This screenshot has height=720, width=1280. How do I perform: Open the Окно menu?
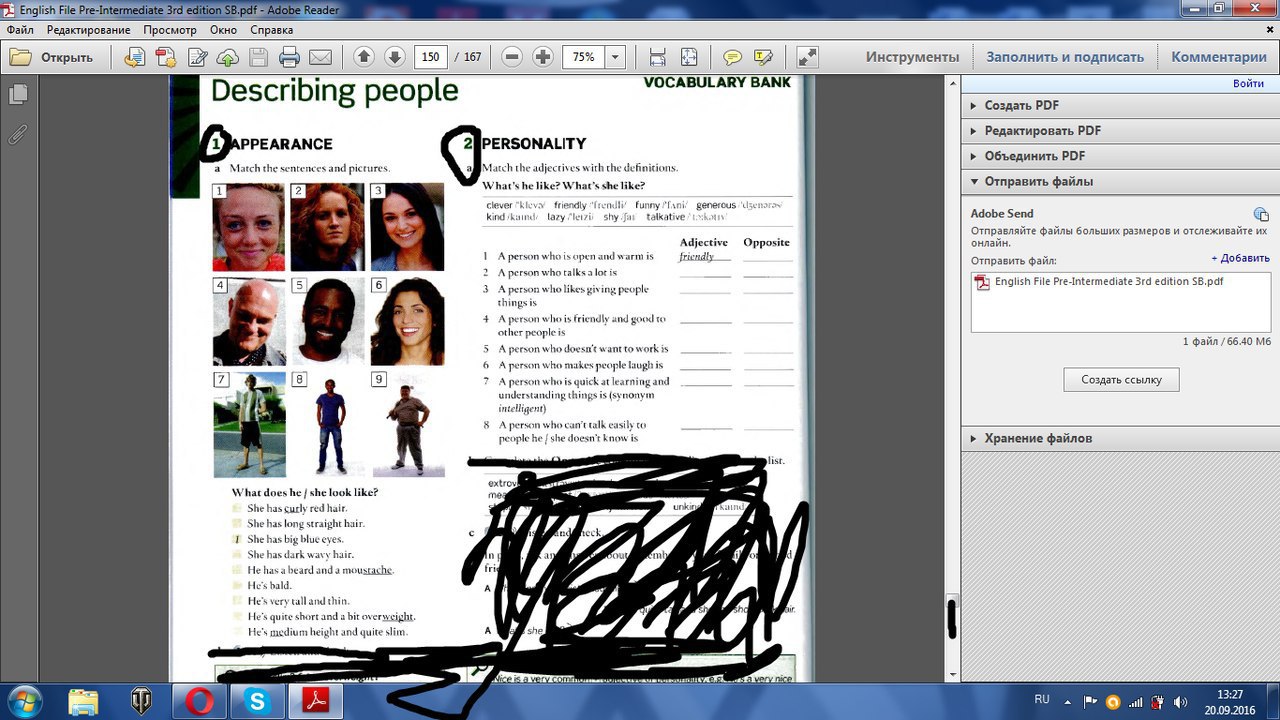(223, 30)
